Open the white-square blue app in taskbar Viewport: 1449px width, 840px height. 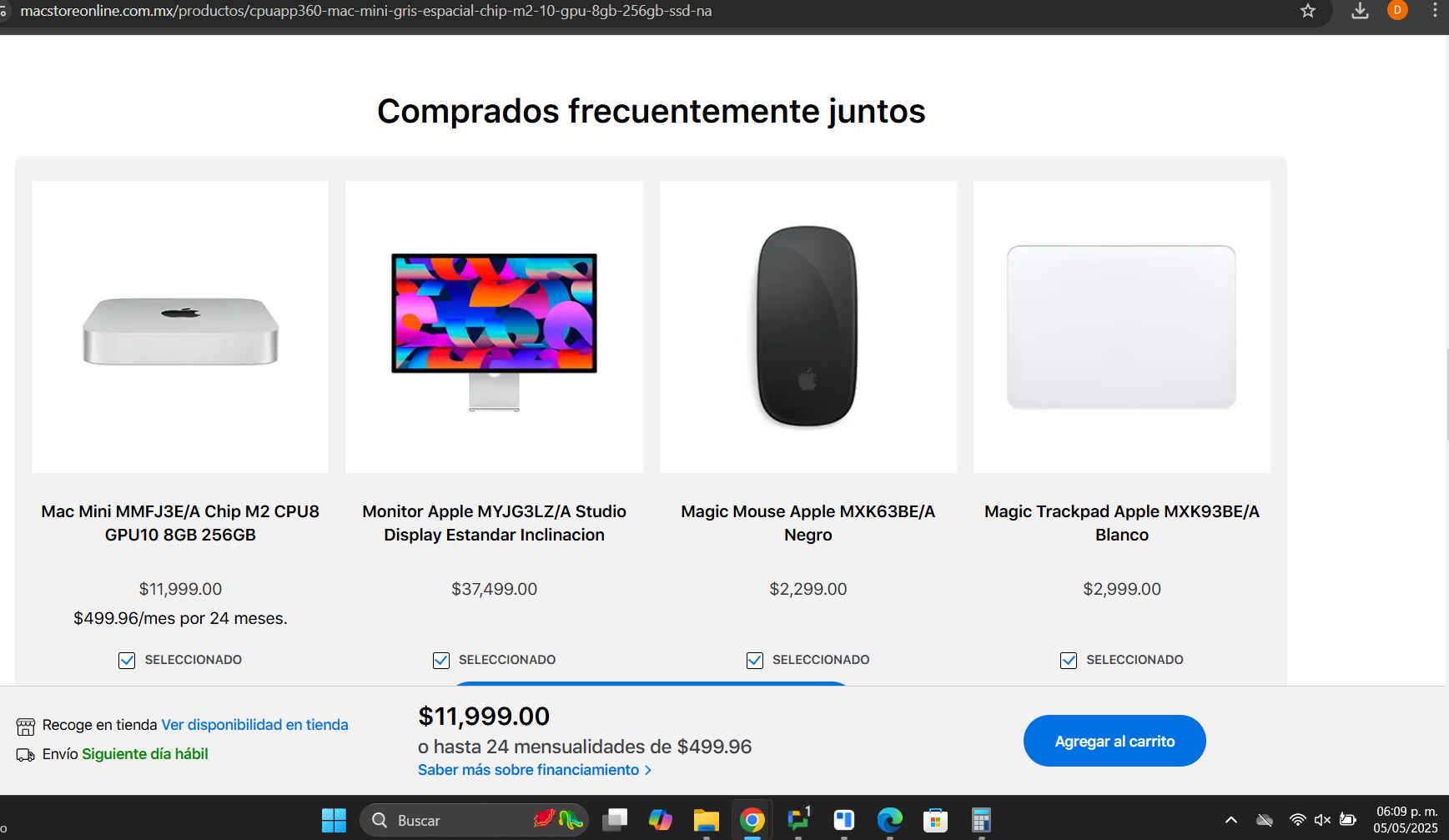point(844,820)
